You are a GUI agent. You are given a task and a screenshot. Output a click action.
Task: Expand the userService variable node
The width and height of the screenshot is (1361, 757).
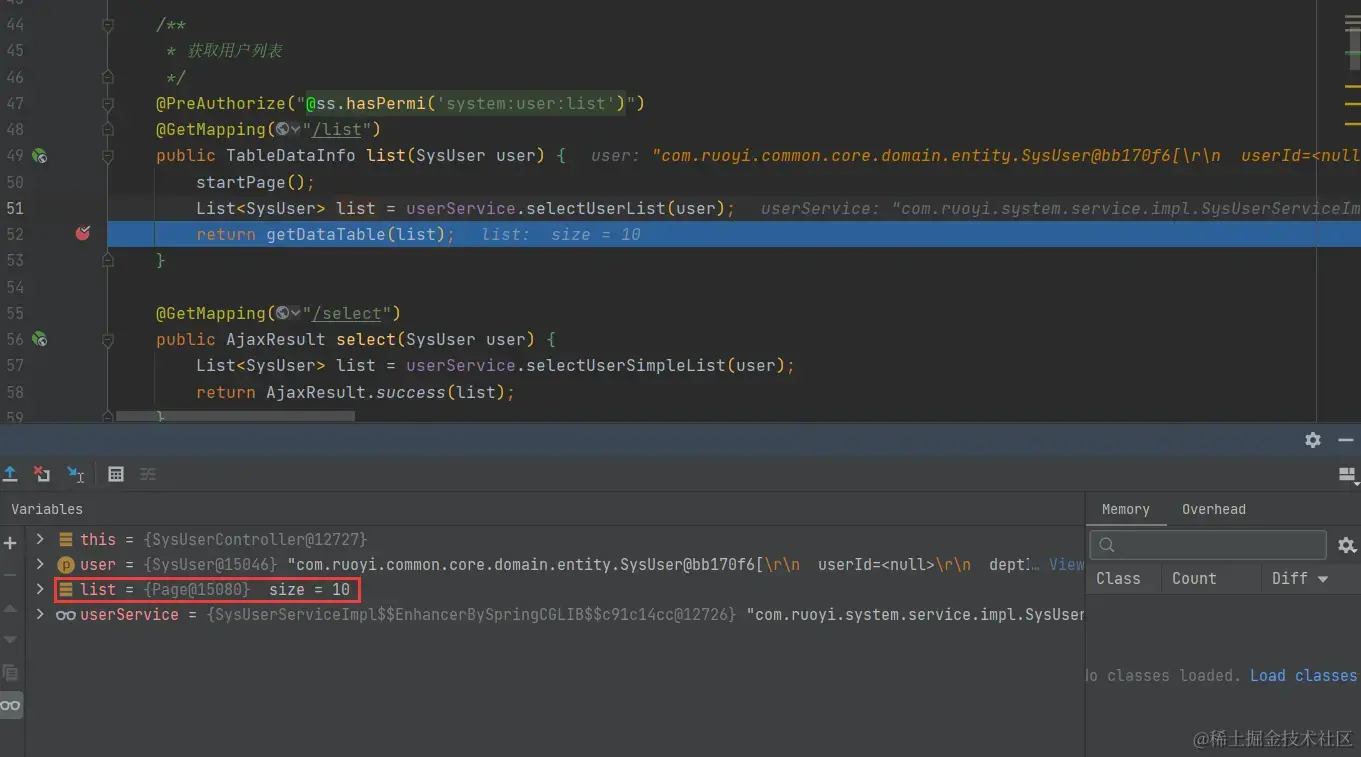point(39,614)
